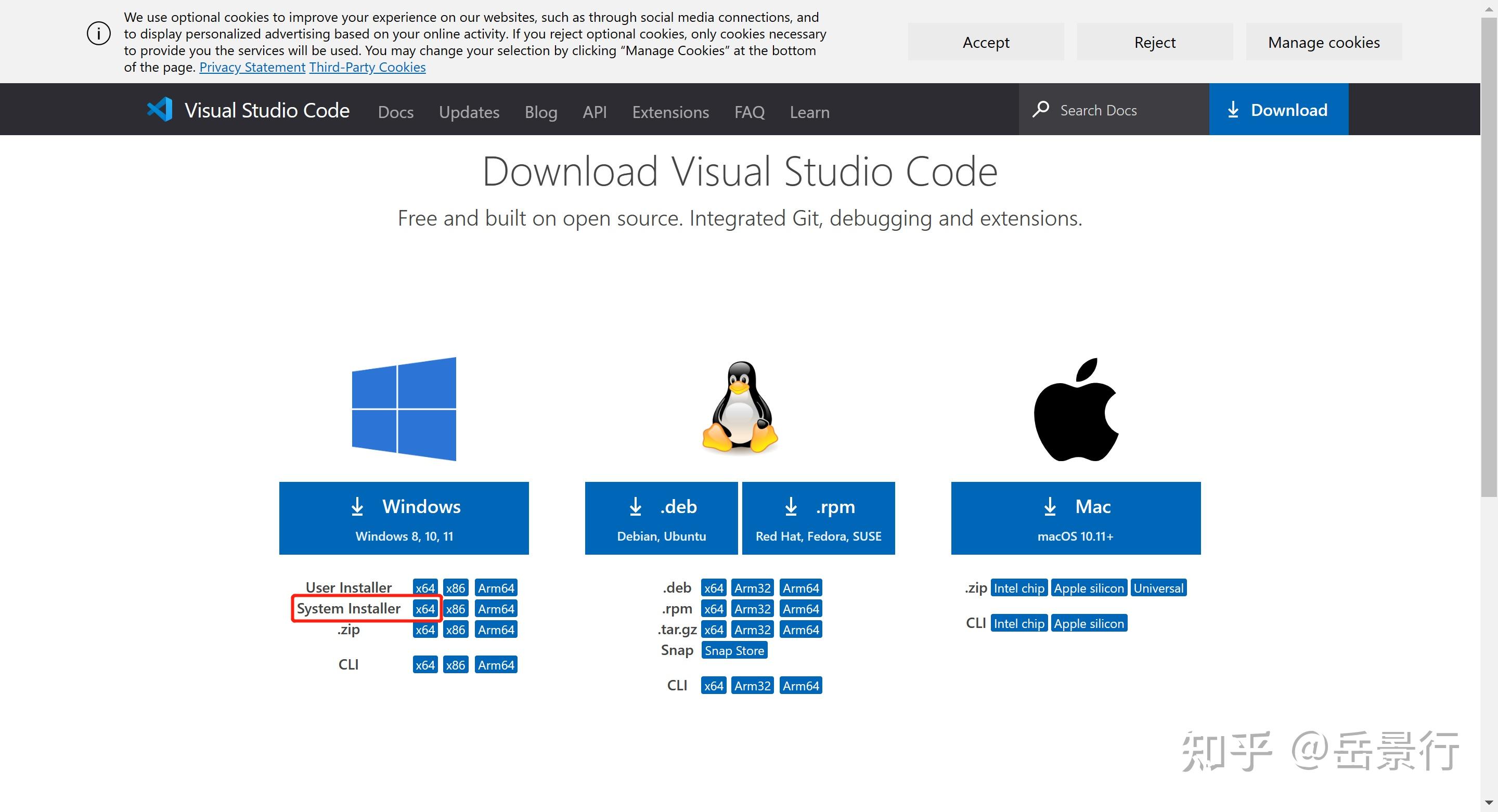The width and height of the screenshot is (1498, 812).
Task: Click the scrollbar down arrow
Action: [1489, 803]
